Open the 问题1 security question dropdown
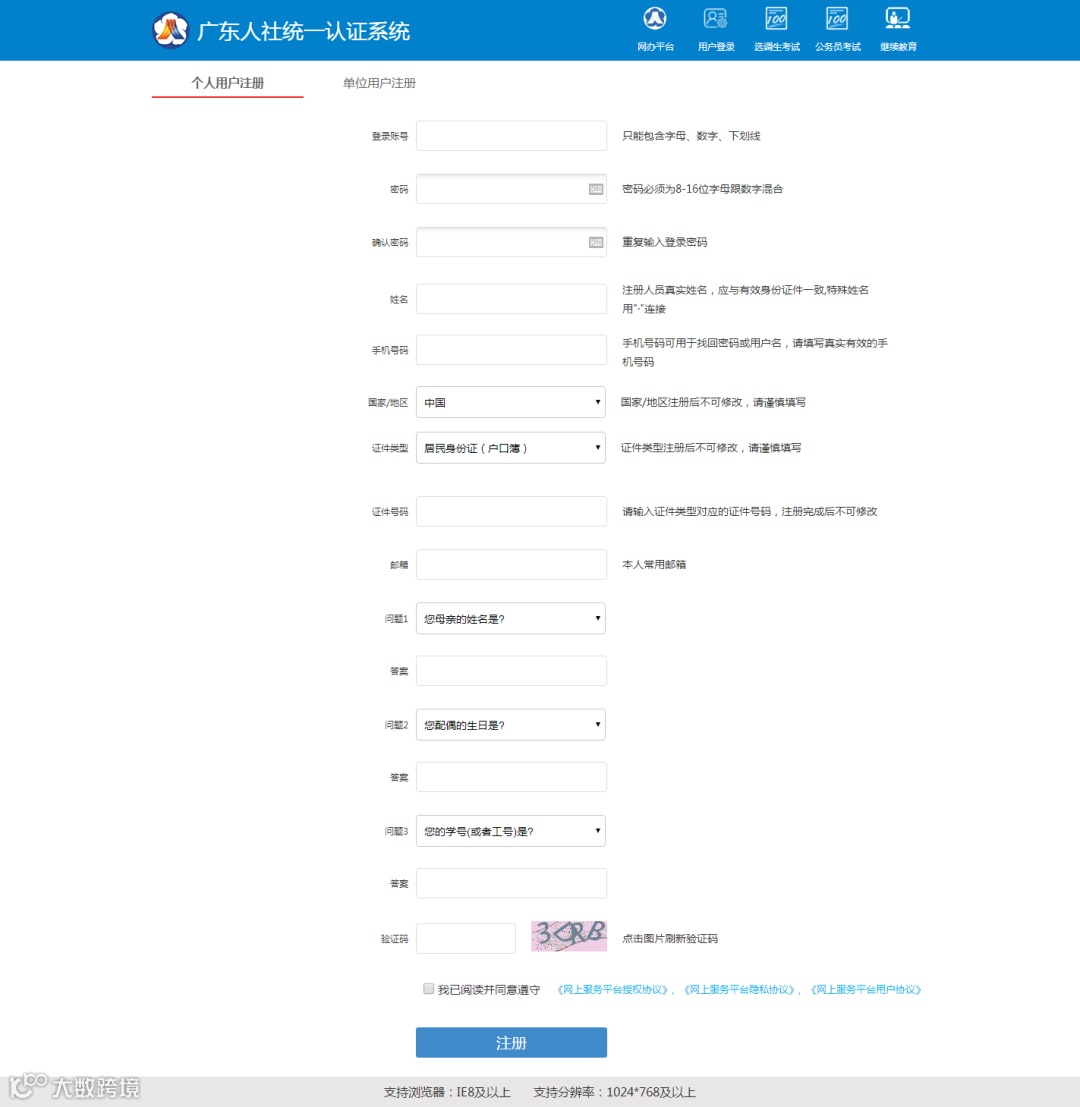 (x=511, y=618)
